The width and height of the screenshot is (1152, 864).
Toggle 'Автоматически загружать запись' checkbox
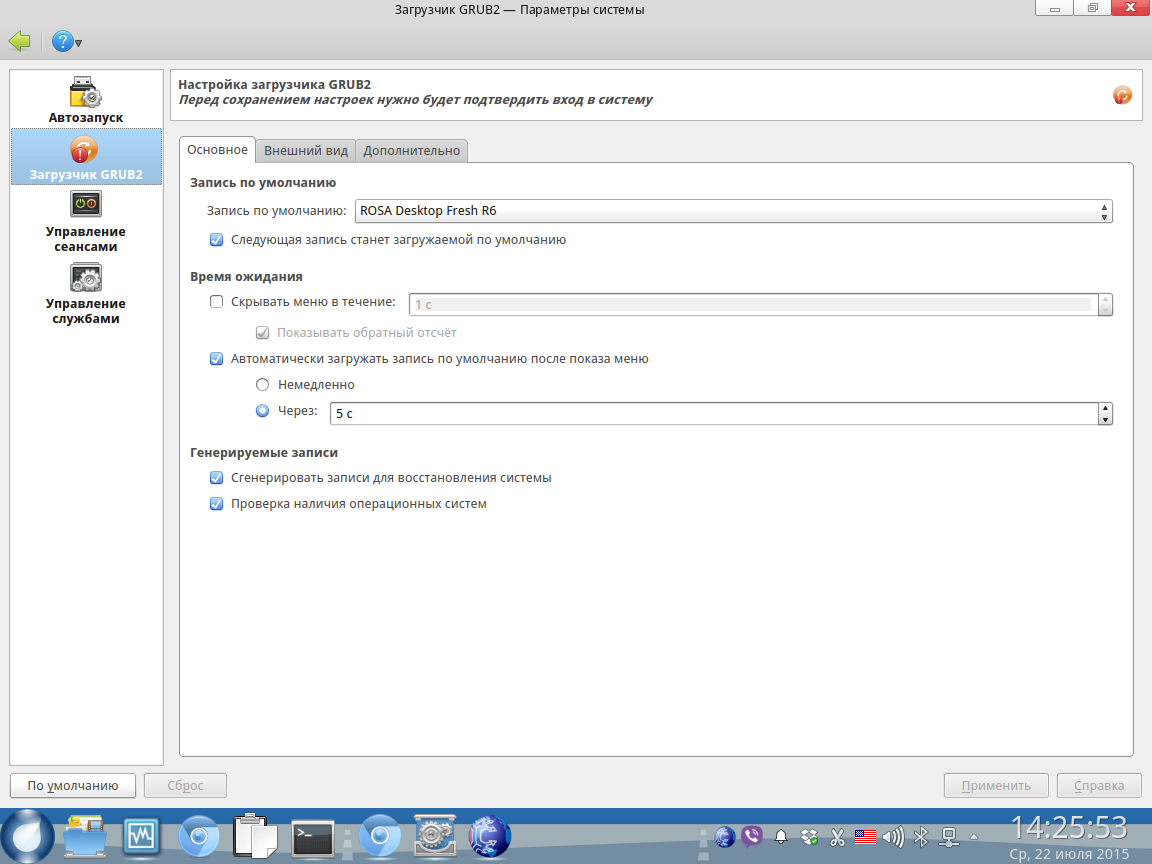tap(216, 359)
